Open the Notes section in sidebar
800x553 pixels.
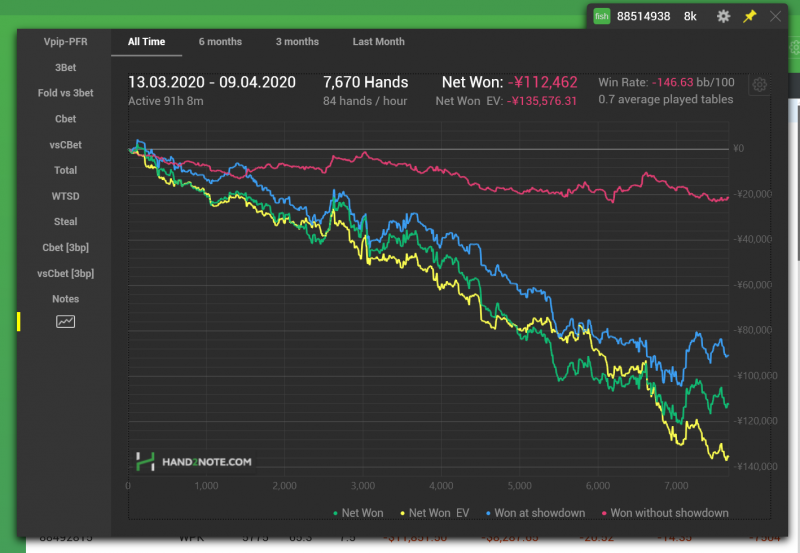coord(65,299)
